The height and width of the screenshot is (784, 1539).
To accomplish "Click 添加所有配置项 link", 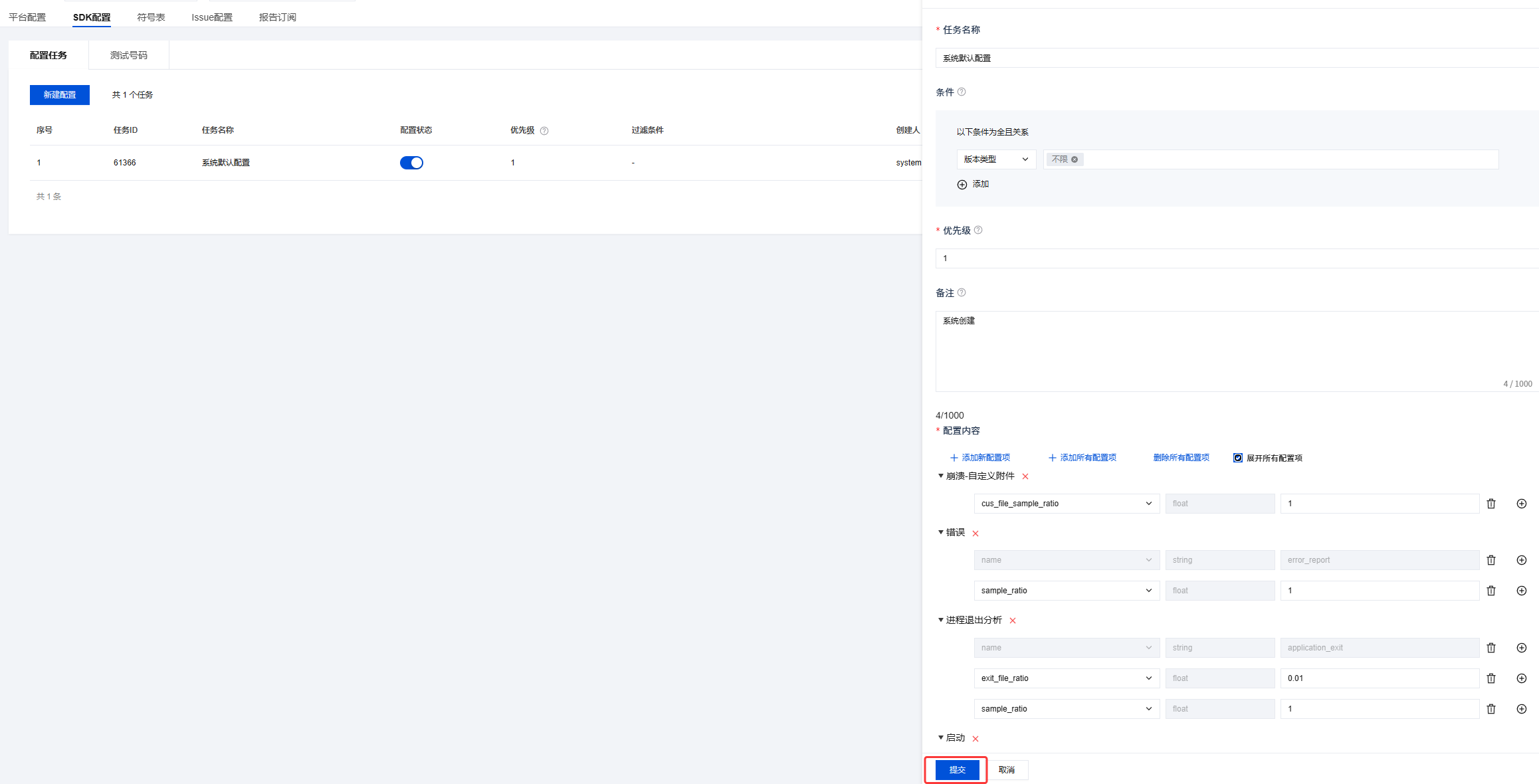I will pyautogui.click(x=1082, y=458).
